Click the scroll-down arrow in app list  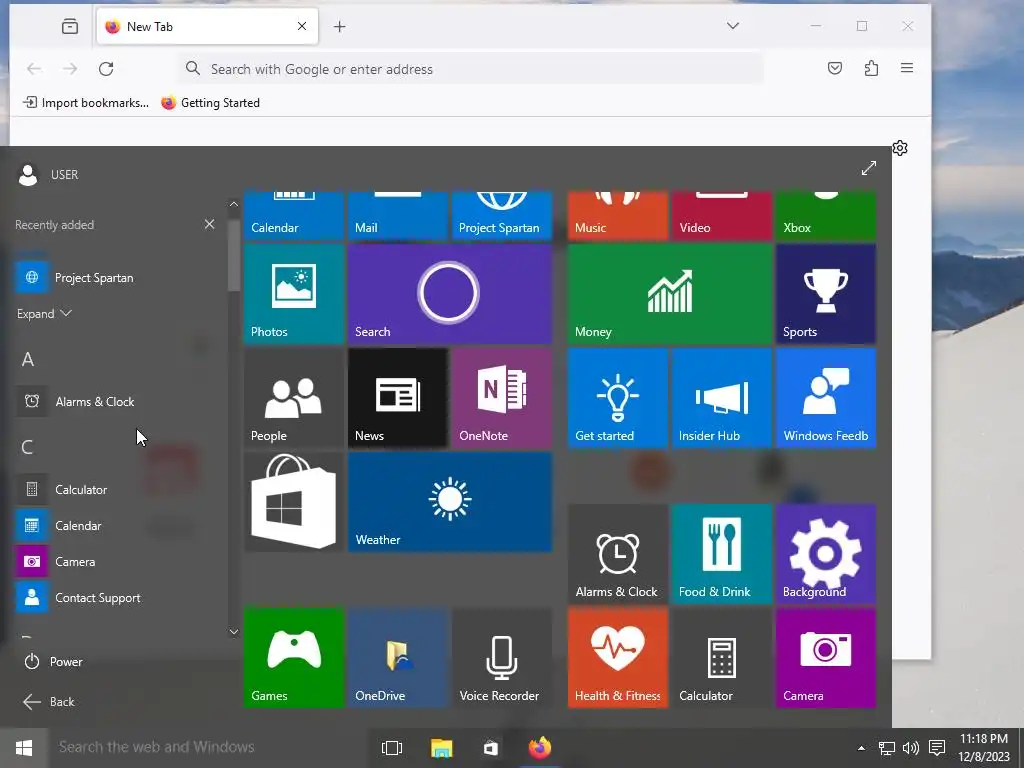pyautogui.click(x=234, y=632)
